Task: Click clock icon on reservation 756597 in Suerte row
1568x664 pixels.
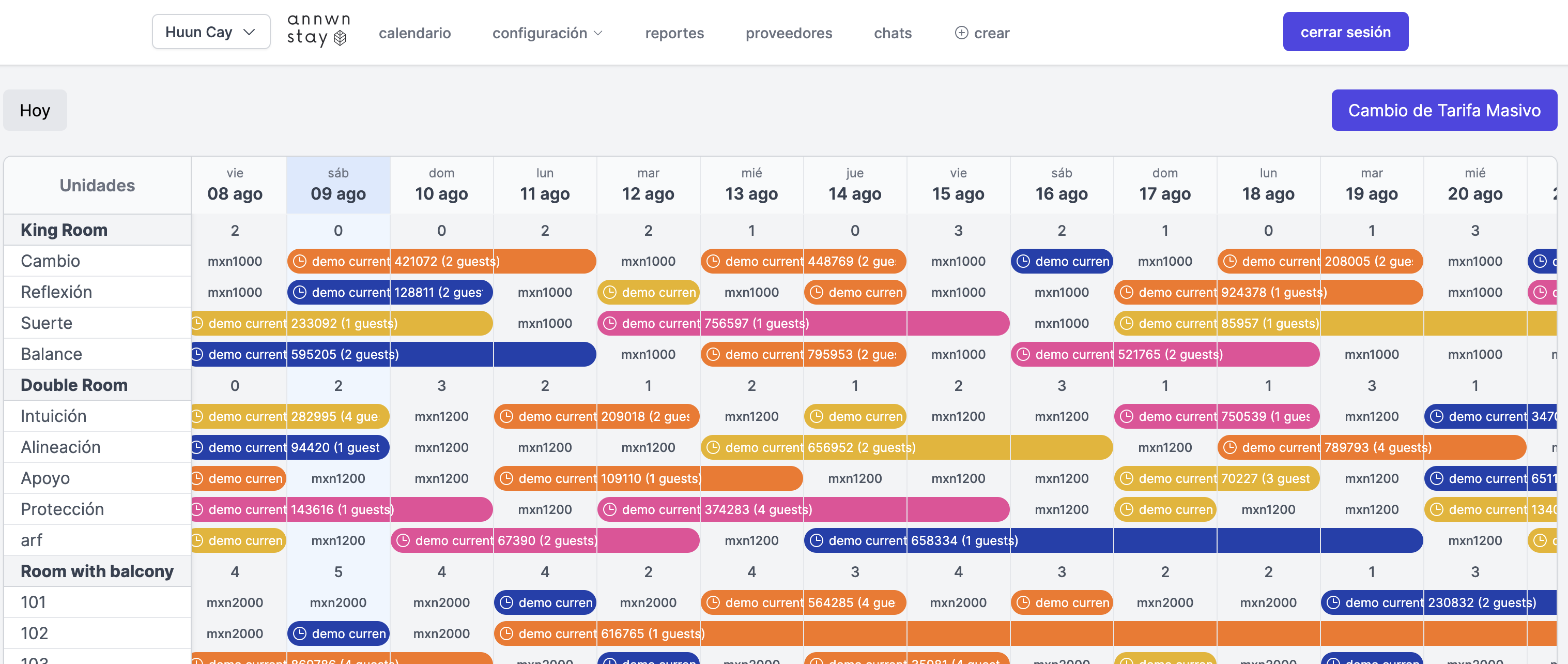Action: pyautogui.click(x=609, y=324)
